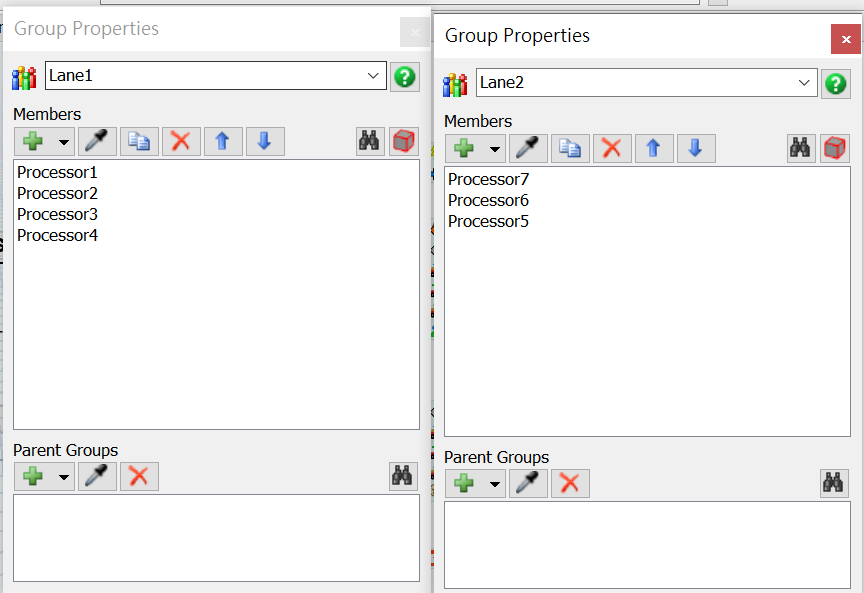Click the eyedropper sampler in Lane1 Members toolbar

[98, 141]
